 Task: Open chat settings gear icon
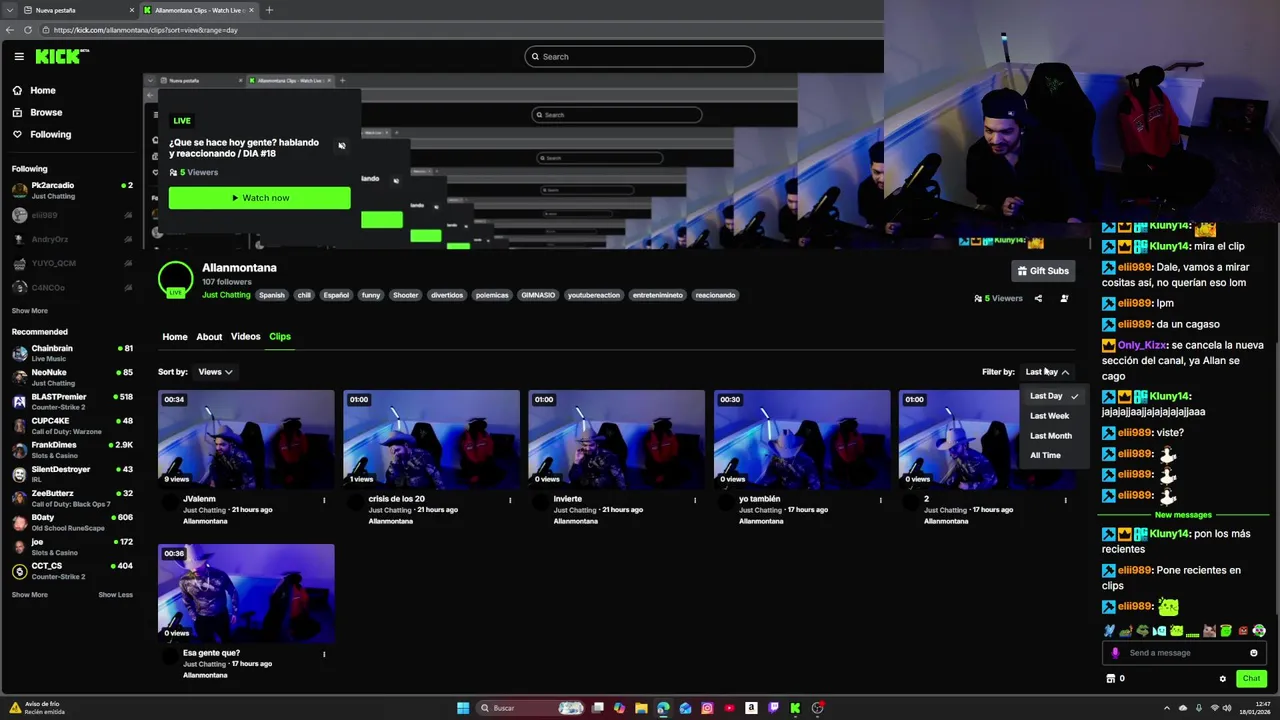pyautogui.click(x=1222, y=679)
